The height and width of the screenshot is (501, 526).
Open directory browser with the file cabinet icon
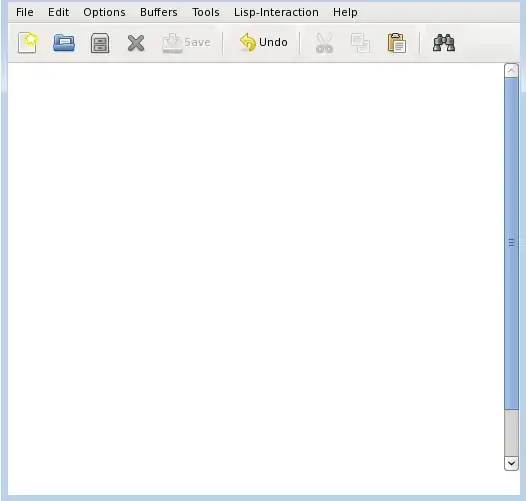click(x=100, y=43)
